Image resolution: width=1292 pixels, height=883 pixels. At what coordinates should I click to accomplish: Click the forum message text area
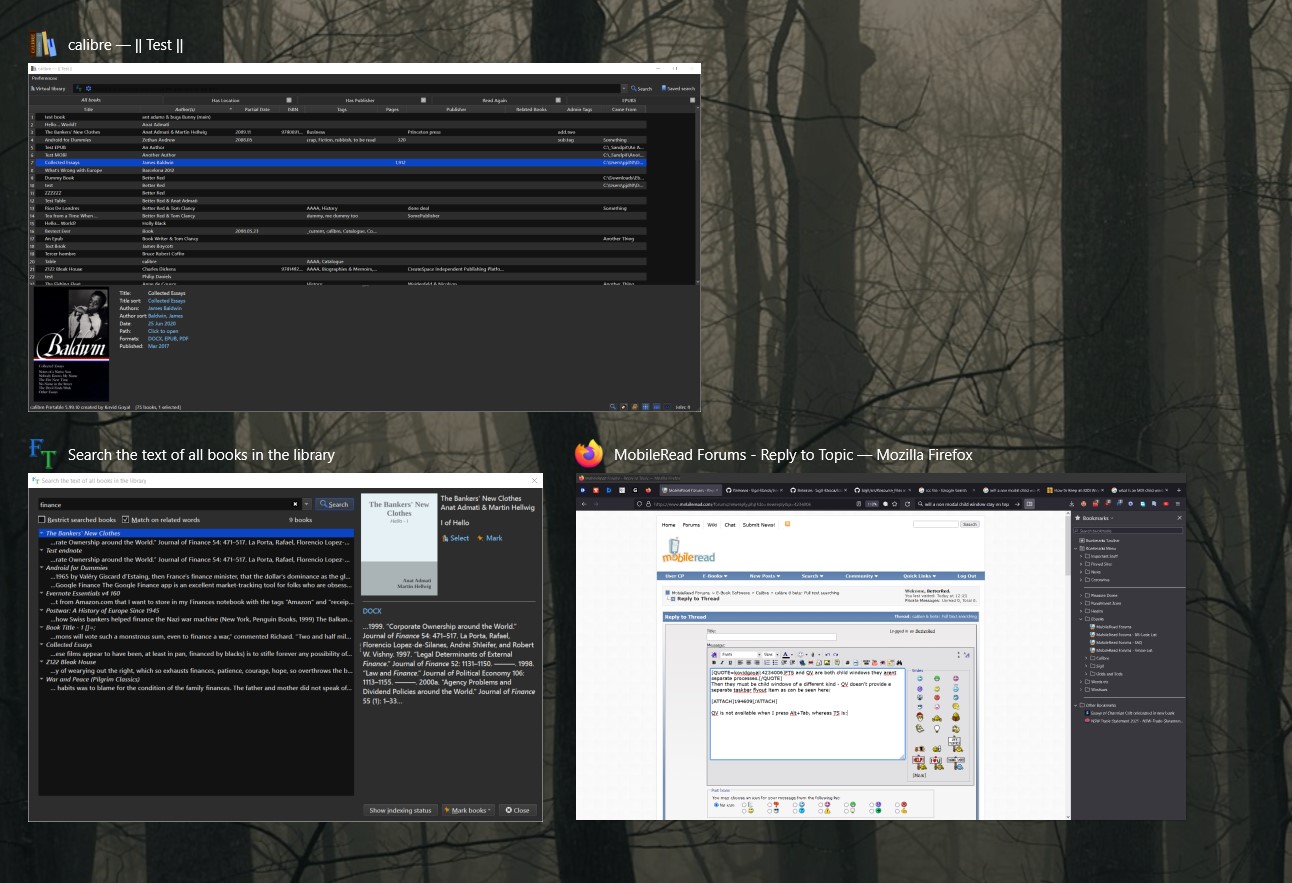coord(807,713)
